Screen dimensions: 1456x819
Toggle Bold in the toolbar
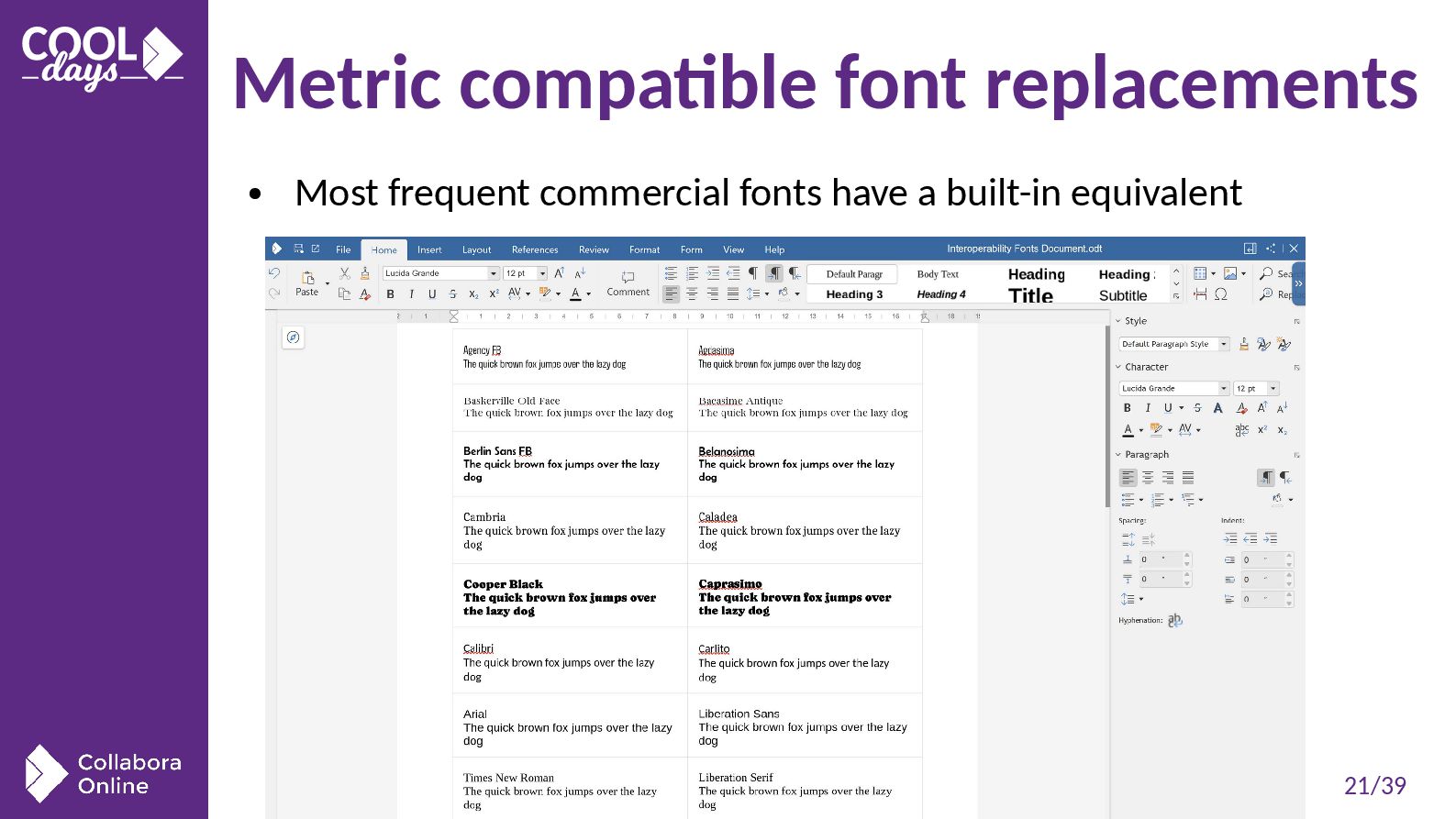pos(391,294)
